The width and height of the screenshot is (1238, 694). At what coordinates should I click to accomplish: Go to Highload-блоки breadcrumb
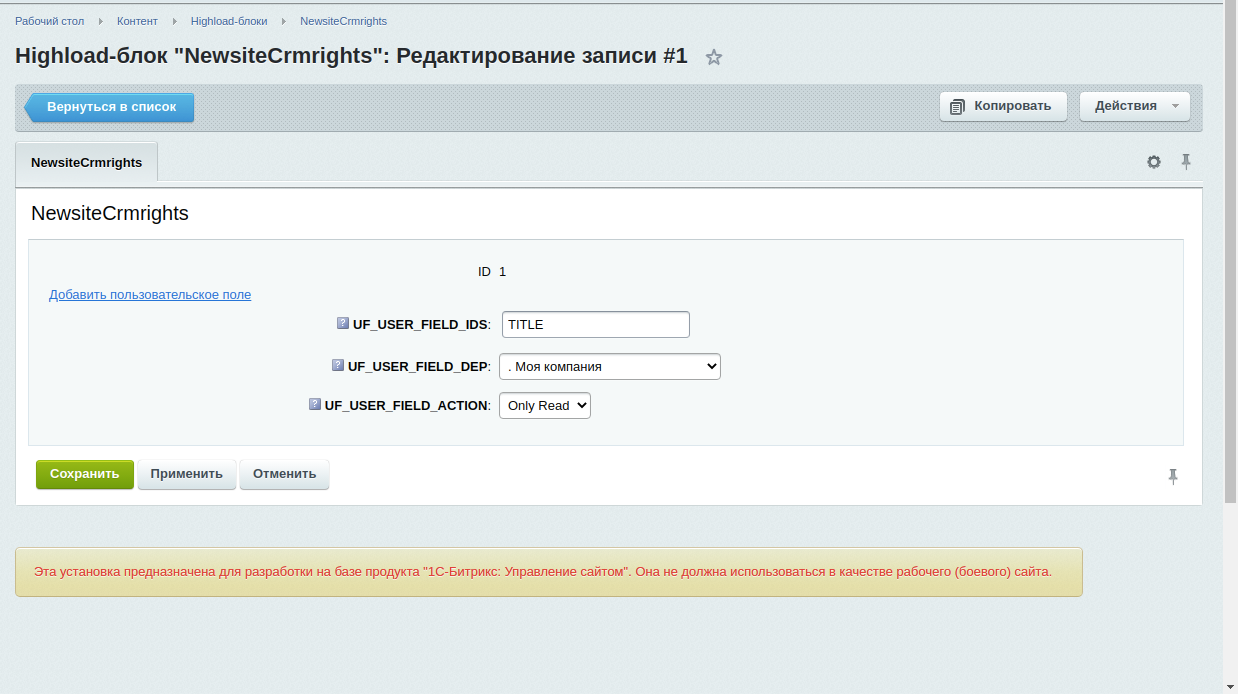pos(229,21)
